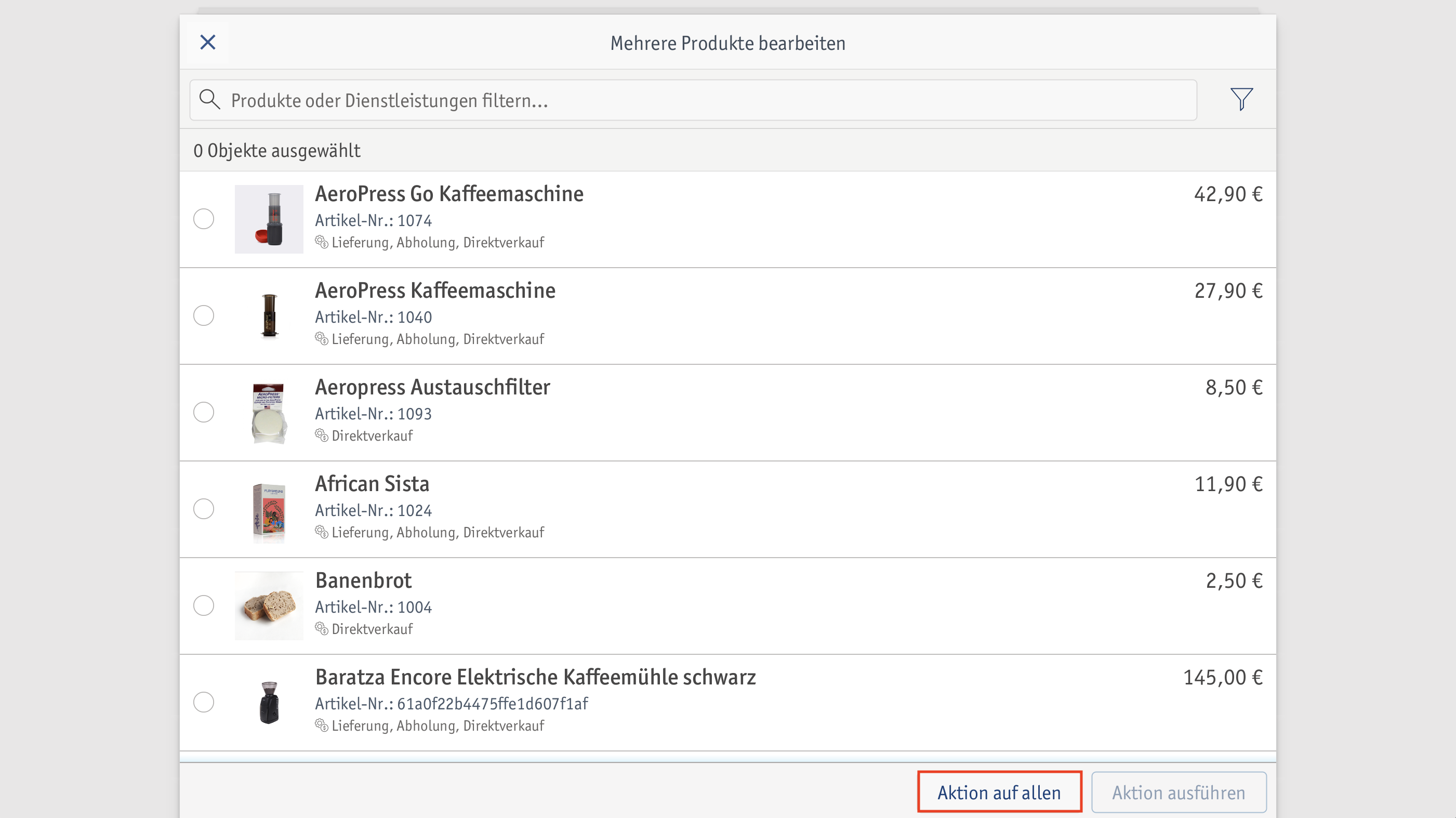Viewport: 1456px width, 818px height.
Task: Click the sales channel icon for Baratza Encore
Action: [x=322, y=725]
